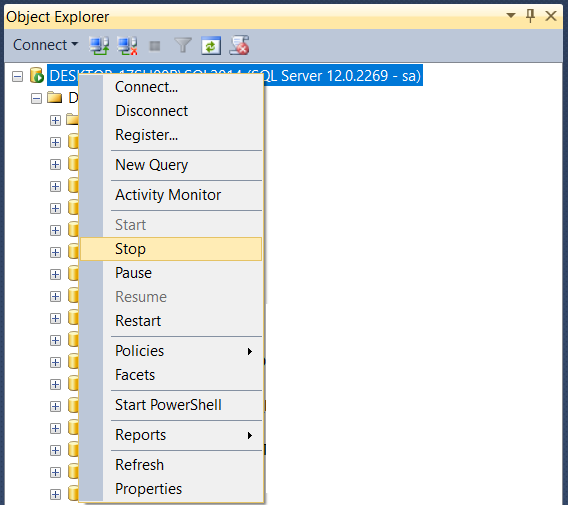Screen dimensions: 568x505
Task: Toggle the Auto Hide pin icon
Action: point(530,16)
